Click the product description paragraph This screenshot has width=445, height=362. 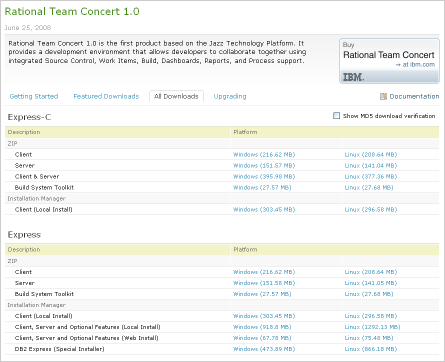click(x=157, y=52)
